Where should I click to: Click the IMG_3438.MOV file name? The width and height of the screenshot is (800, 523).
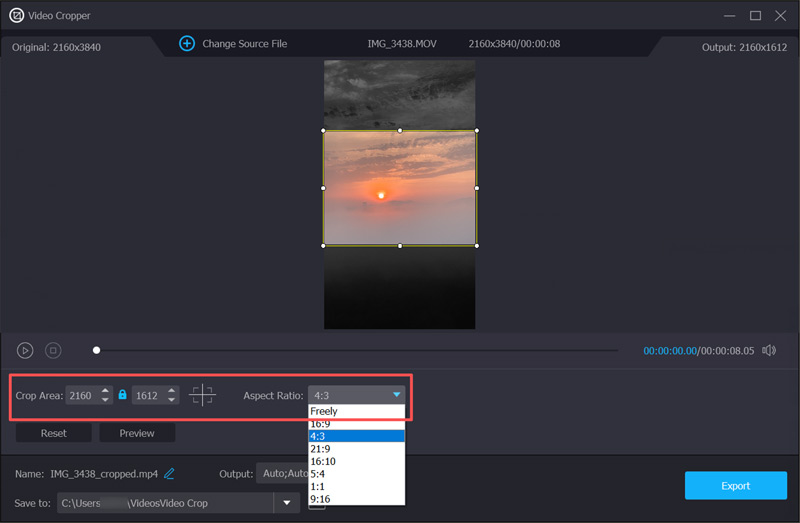click(402, 44)
